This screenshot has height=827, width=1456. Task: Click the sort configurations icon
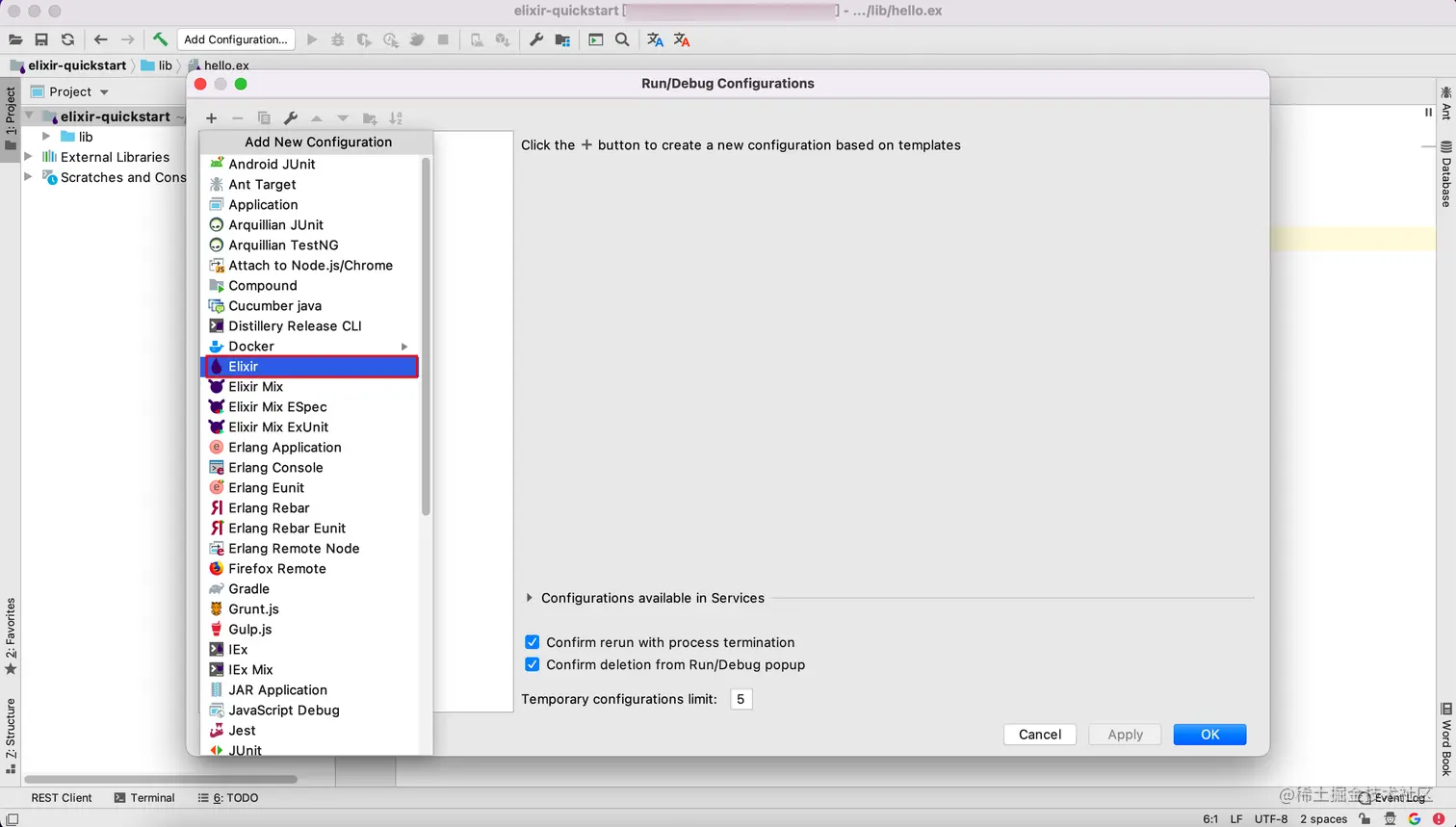click(395, 117)
